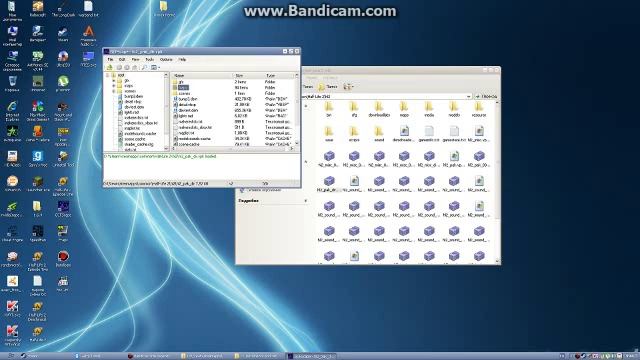Open the View menu in GCFScape
This screenshot has height=360, width=640.
[135, 60]
